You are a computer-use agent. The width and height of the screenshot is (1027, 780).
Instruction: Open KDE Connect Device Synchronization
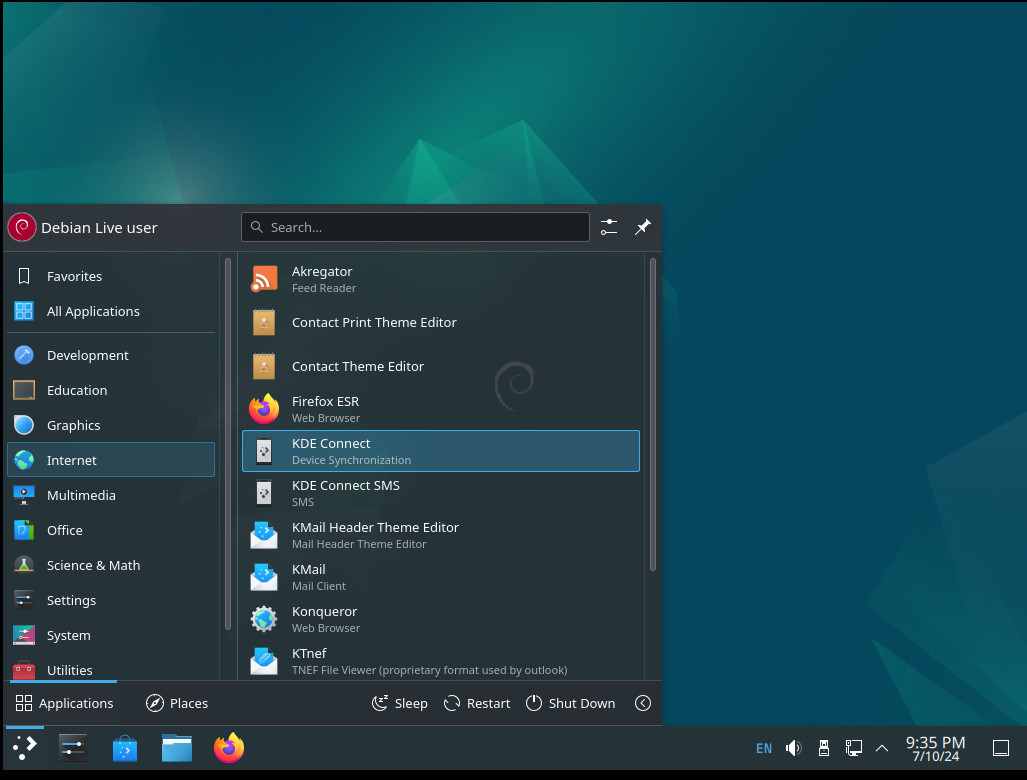tap(441, 451)
